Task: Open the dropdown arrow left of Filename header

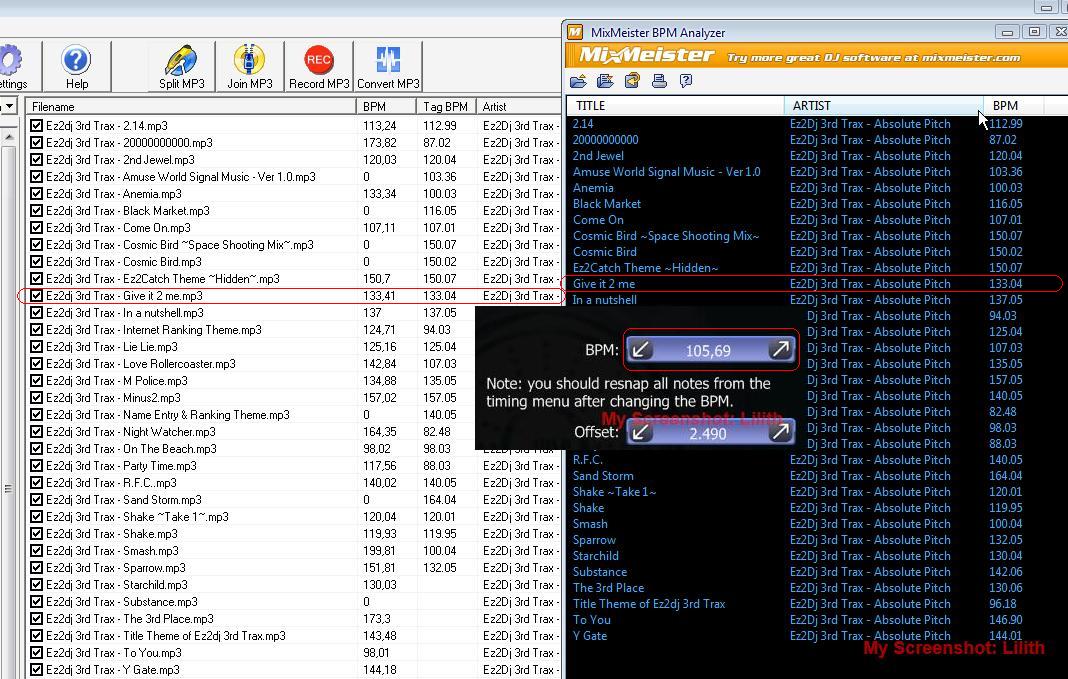Action: (x=10, y=106)
